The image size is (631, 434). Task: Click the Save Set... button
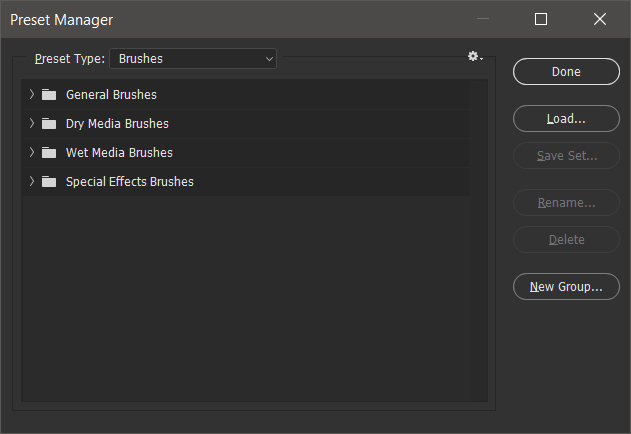pos(566,156)
